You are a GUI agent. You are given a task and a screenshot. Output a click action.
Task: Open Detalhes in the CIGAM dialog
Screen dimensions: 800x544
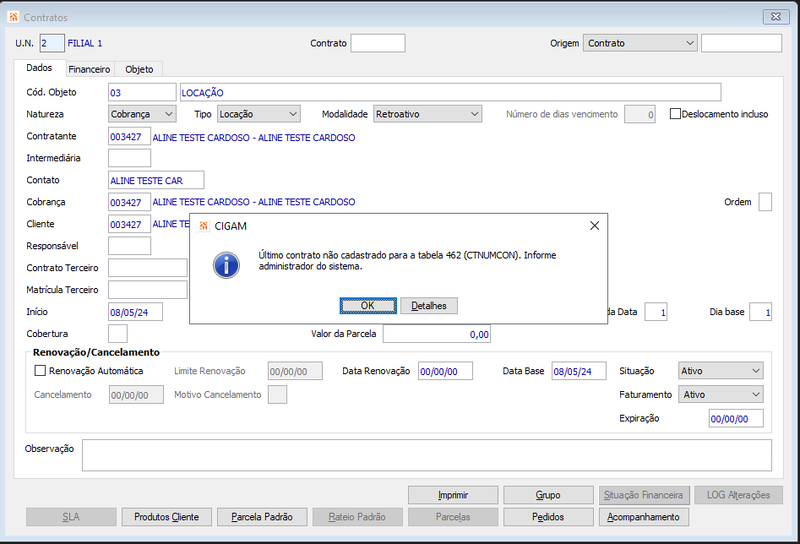coord(429,306)
